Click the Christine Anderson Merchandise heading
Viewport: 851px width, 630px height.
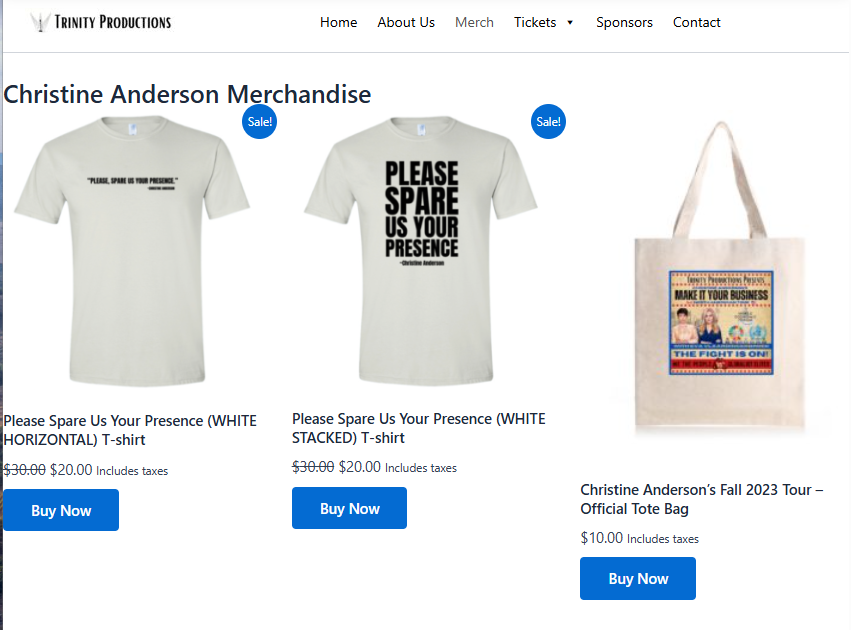[x=187, y=94]
